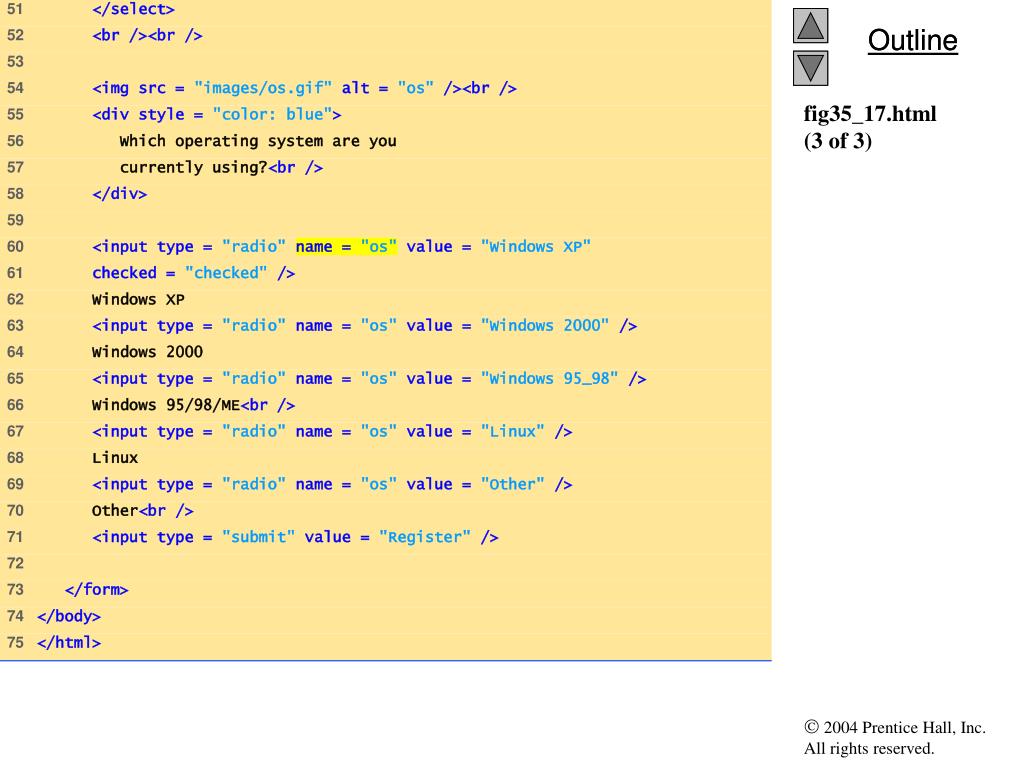Click the plain text 'Windows XP' on line 62
Screen dimensions: 1024x768
(x=138, y=300)
